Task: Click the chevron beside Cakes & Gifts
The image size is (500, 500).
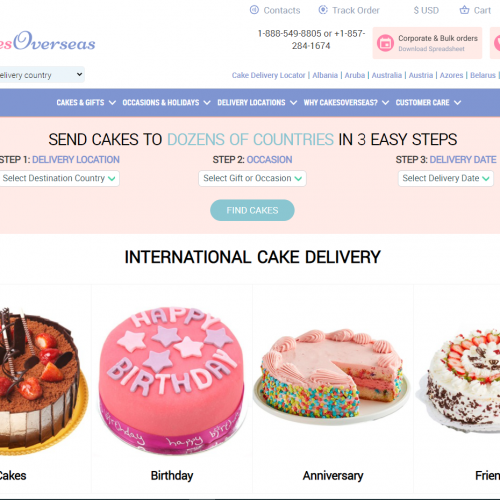Action: click(x=112, y=103)
